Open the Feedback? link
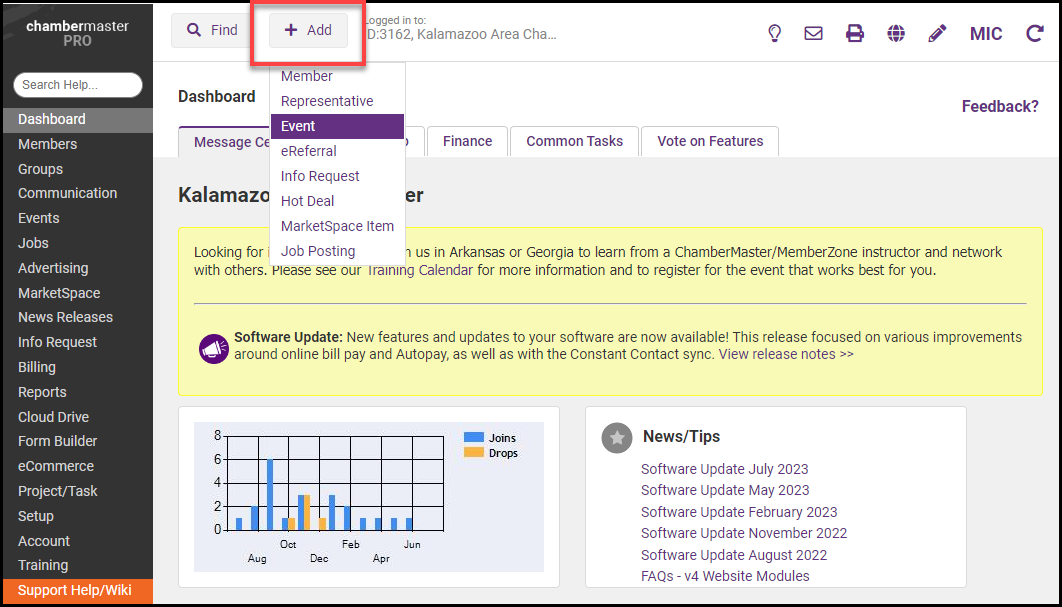Image resolution: width=1062 pixels, height=607 pixels. (x=1000, y=106)
